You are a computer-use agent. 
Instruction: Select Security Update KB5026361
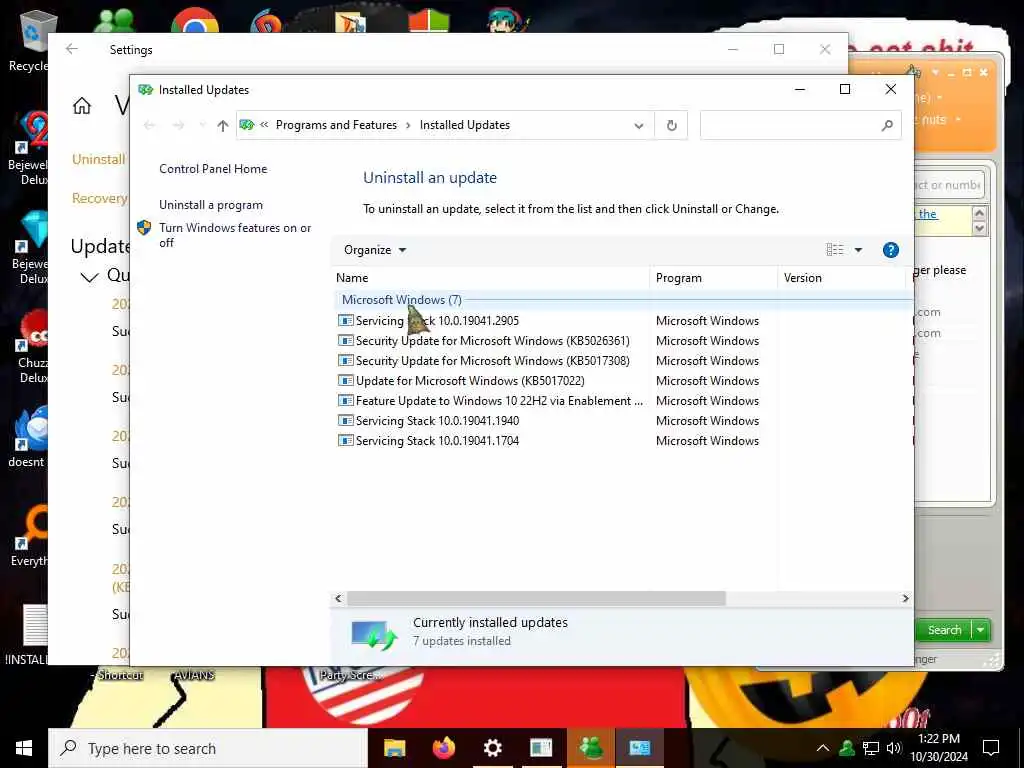[483, 341]
